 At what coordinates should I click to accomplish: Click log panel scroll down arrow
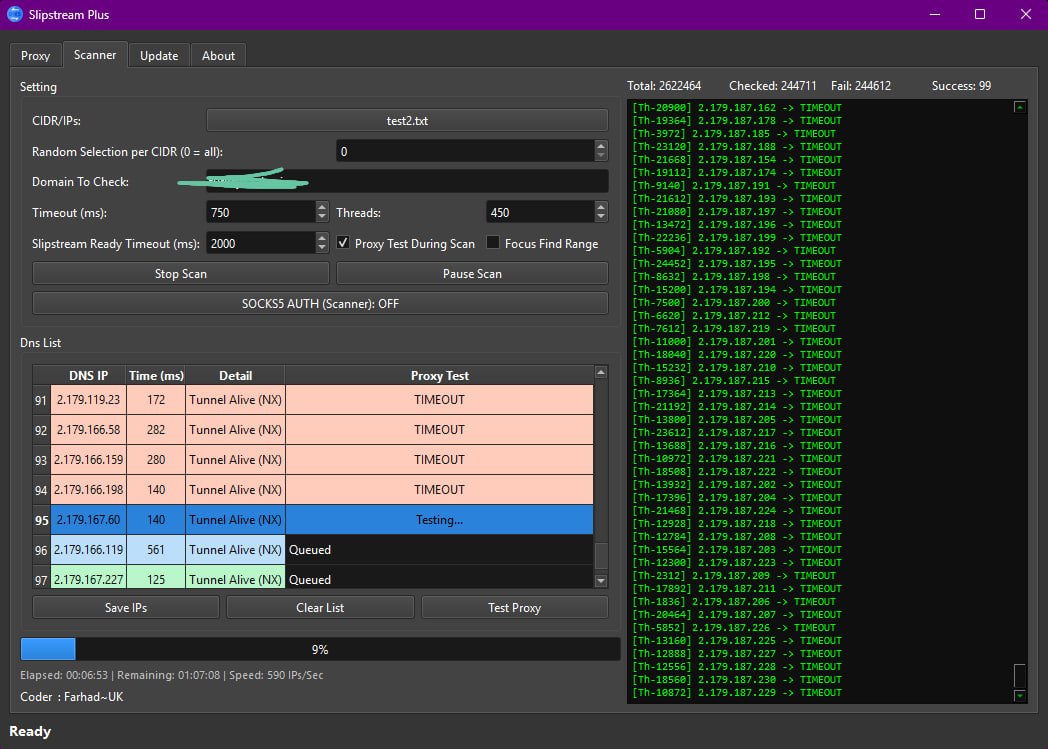[x=1020, y=696]
